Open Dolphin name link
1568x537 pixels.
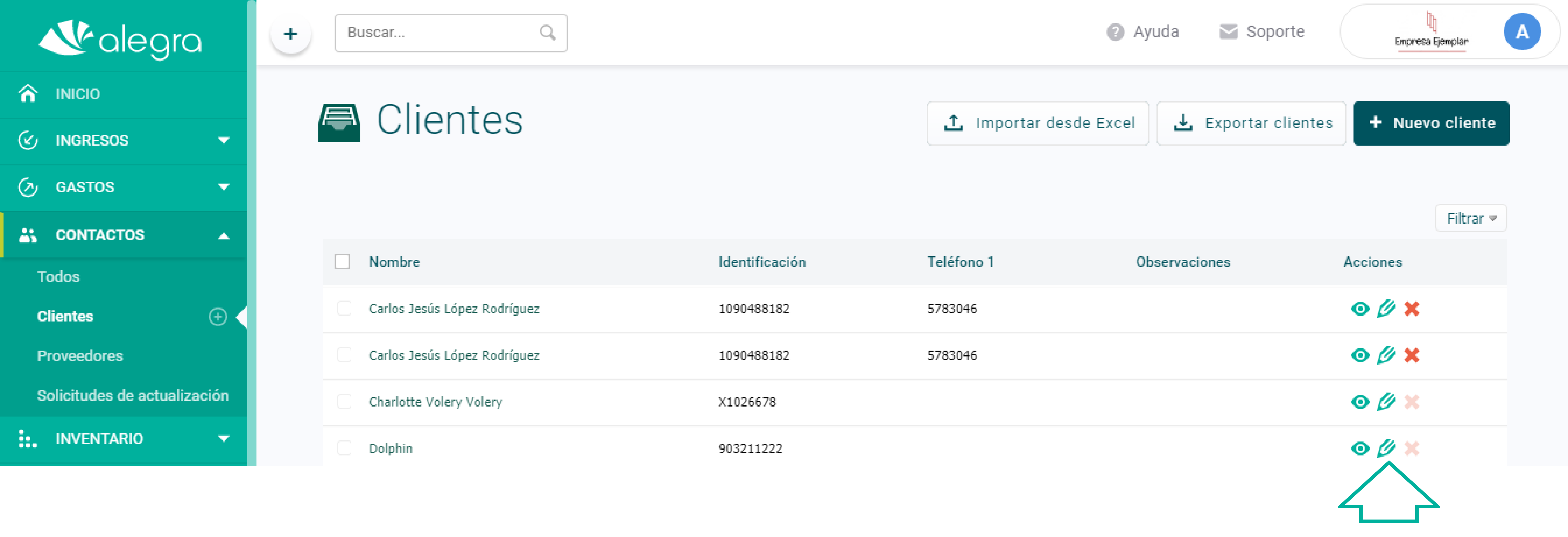point(391,449)
